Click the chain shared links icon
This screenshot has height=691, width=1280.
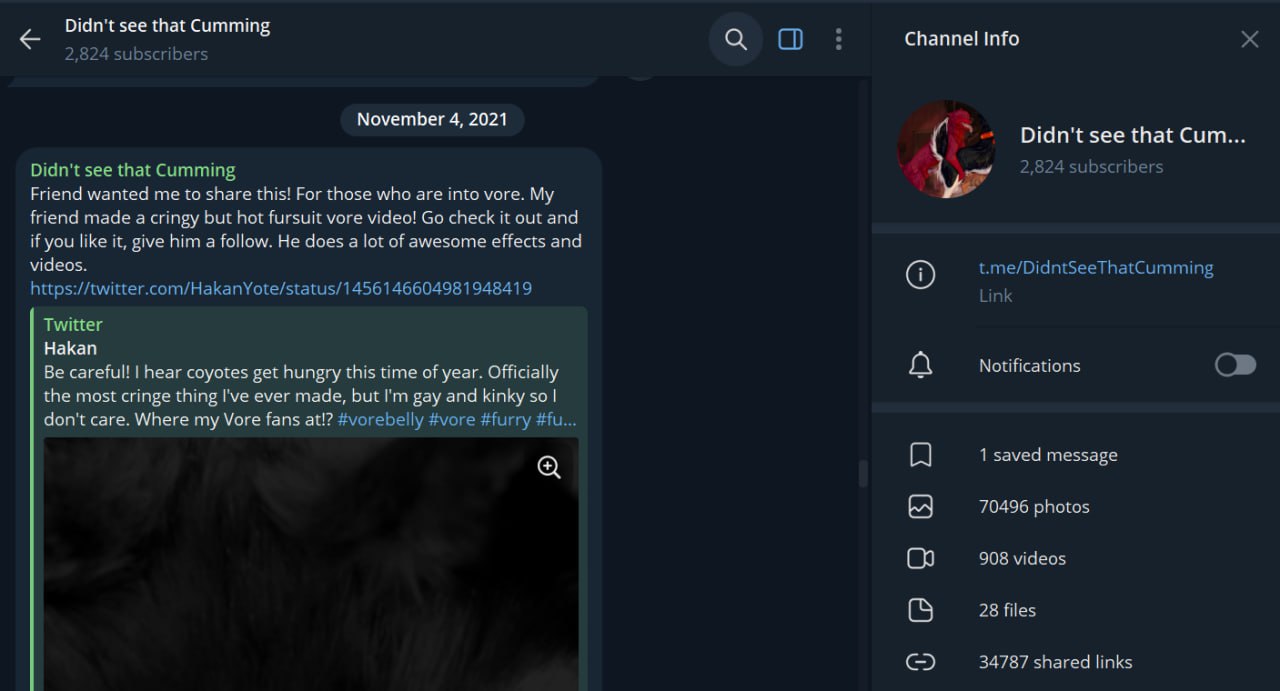920,662
